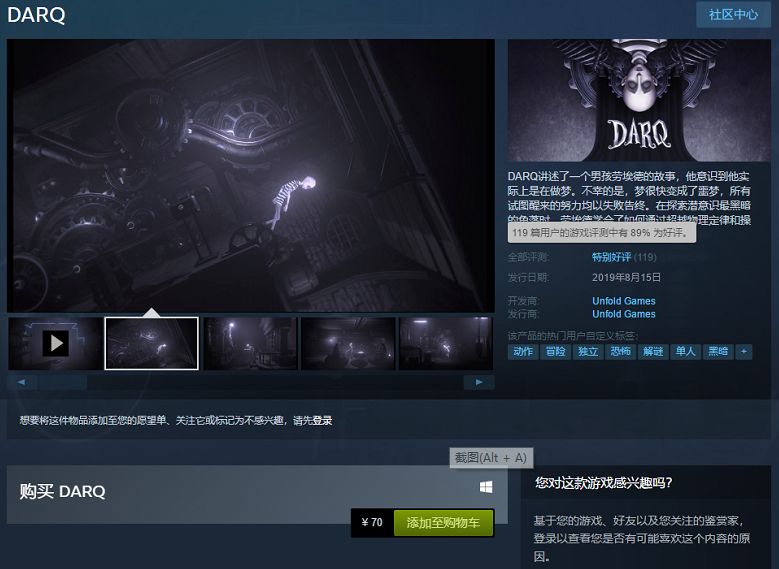Click the 您对这款游戏感兴趣吗 heading

603,483
